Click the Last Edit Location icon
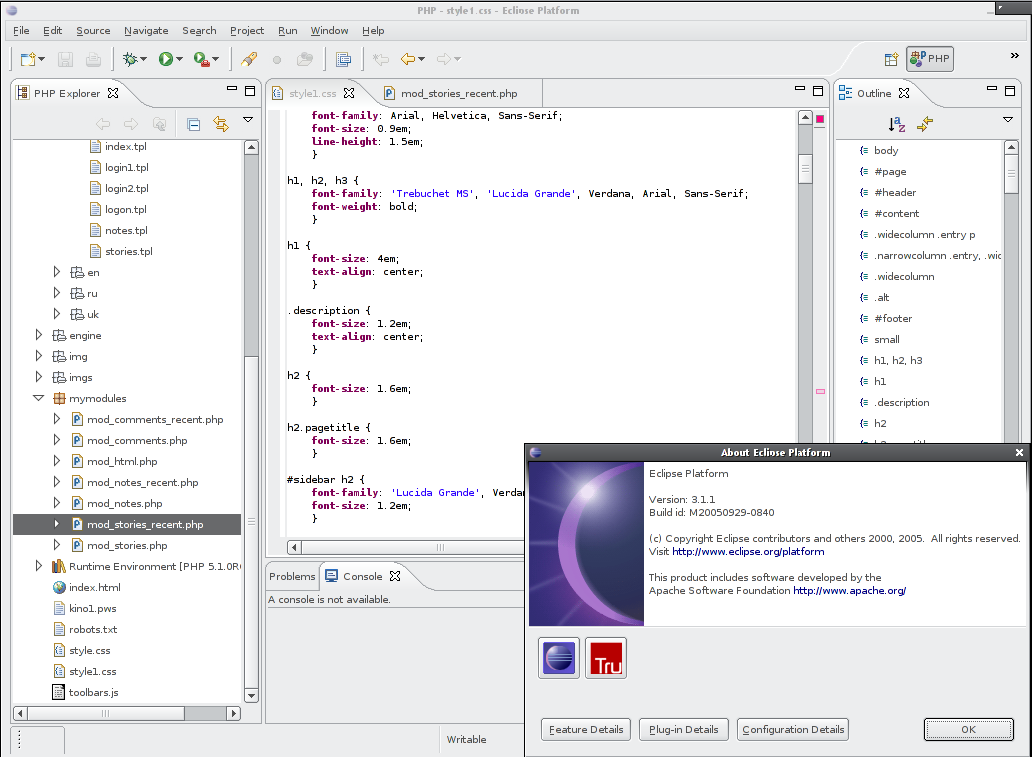The width and height of the screenshot is (1032, 757). 380,59
